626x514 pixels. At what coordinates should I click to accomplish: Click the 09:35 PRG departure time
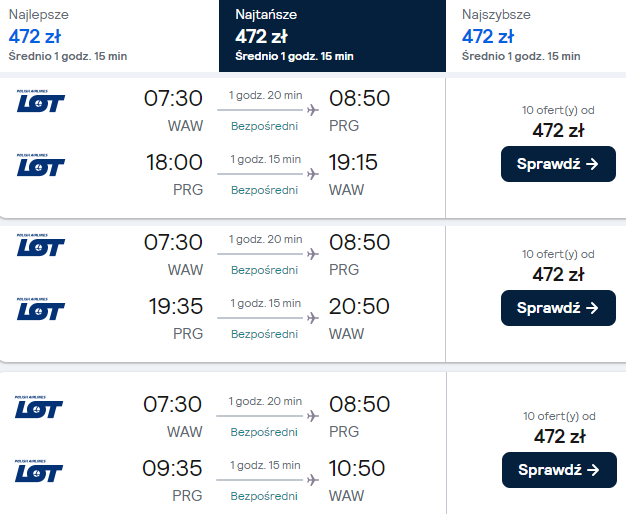pos(173,468)
